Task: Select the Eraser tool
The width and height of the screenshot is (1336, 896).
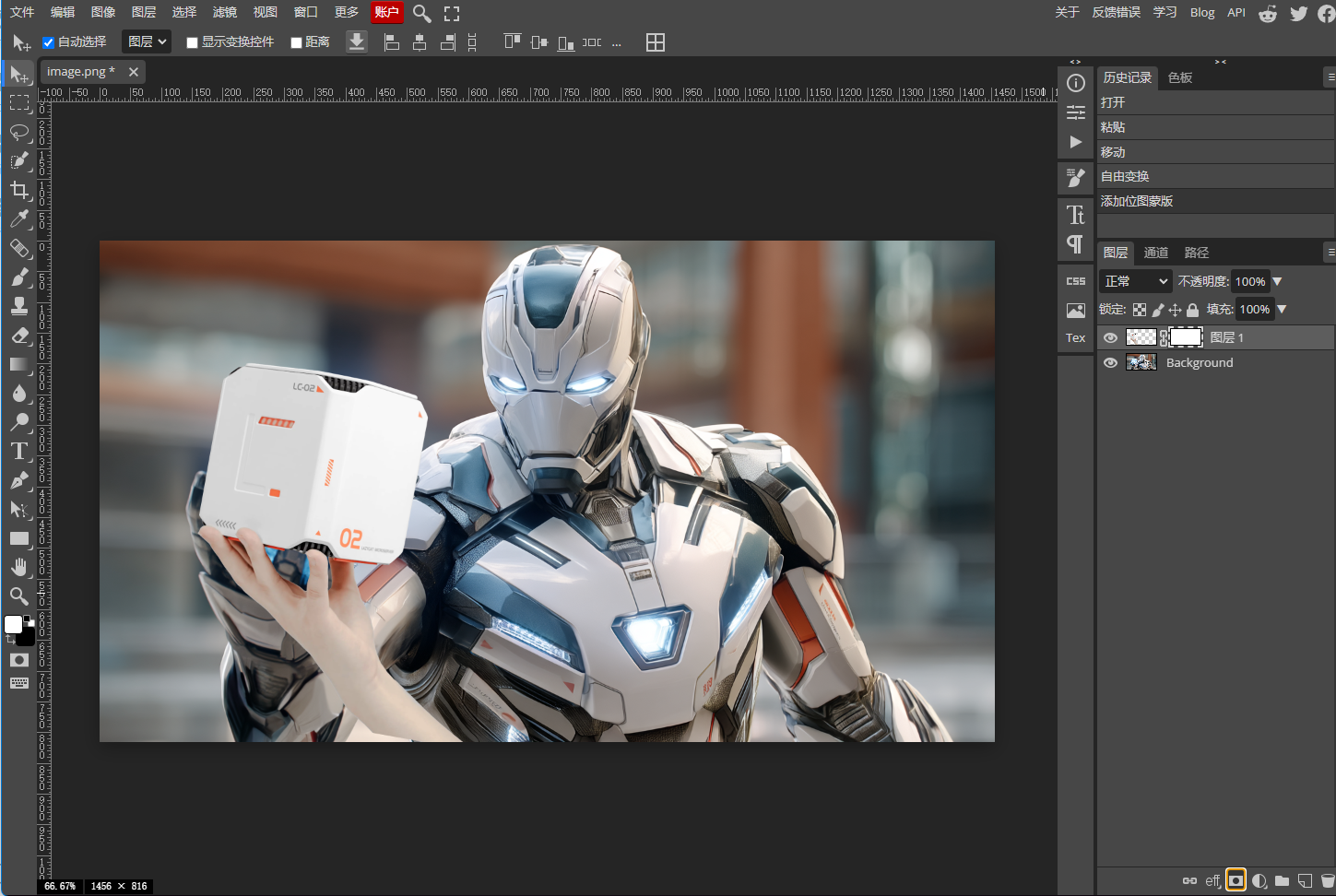Action: pos(19,336)
